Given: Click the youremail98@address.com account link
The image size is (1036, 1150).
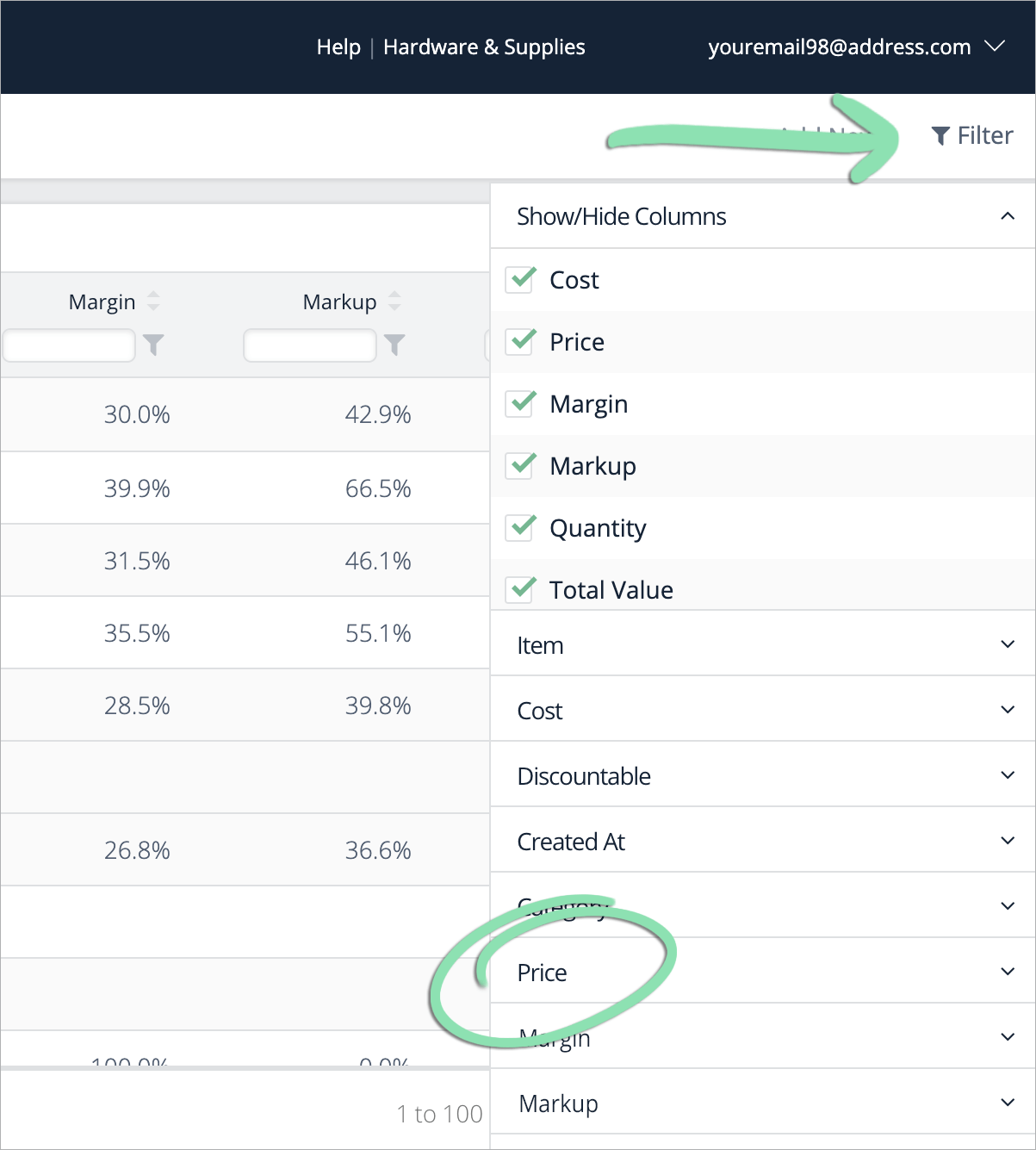Looking at the screenshot, I should tap(840, 47).
